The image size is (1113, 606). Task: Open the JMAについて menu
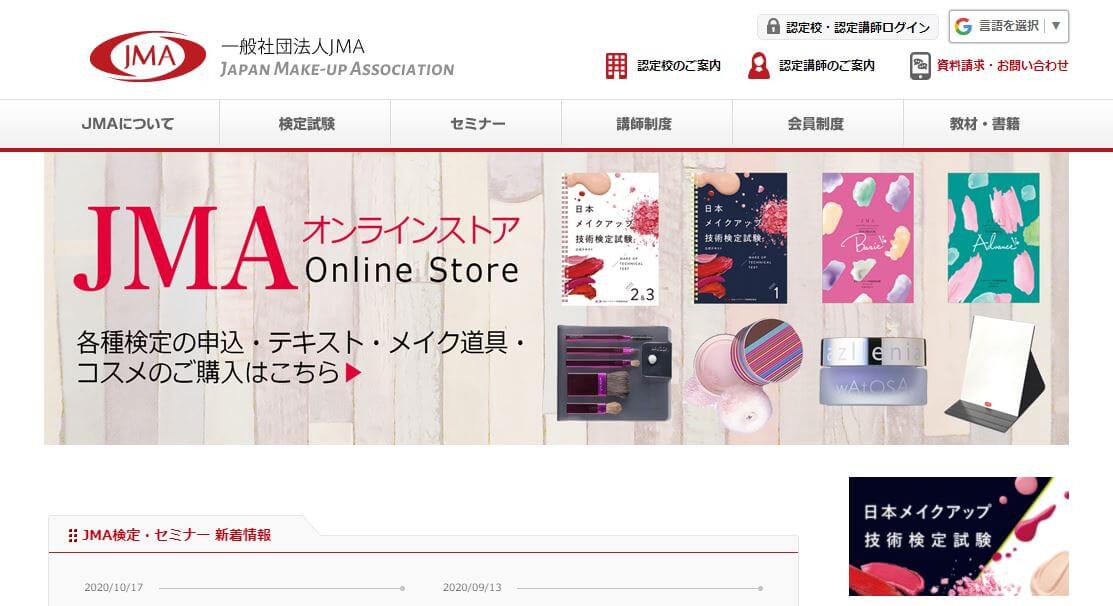128,124
